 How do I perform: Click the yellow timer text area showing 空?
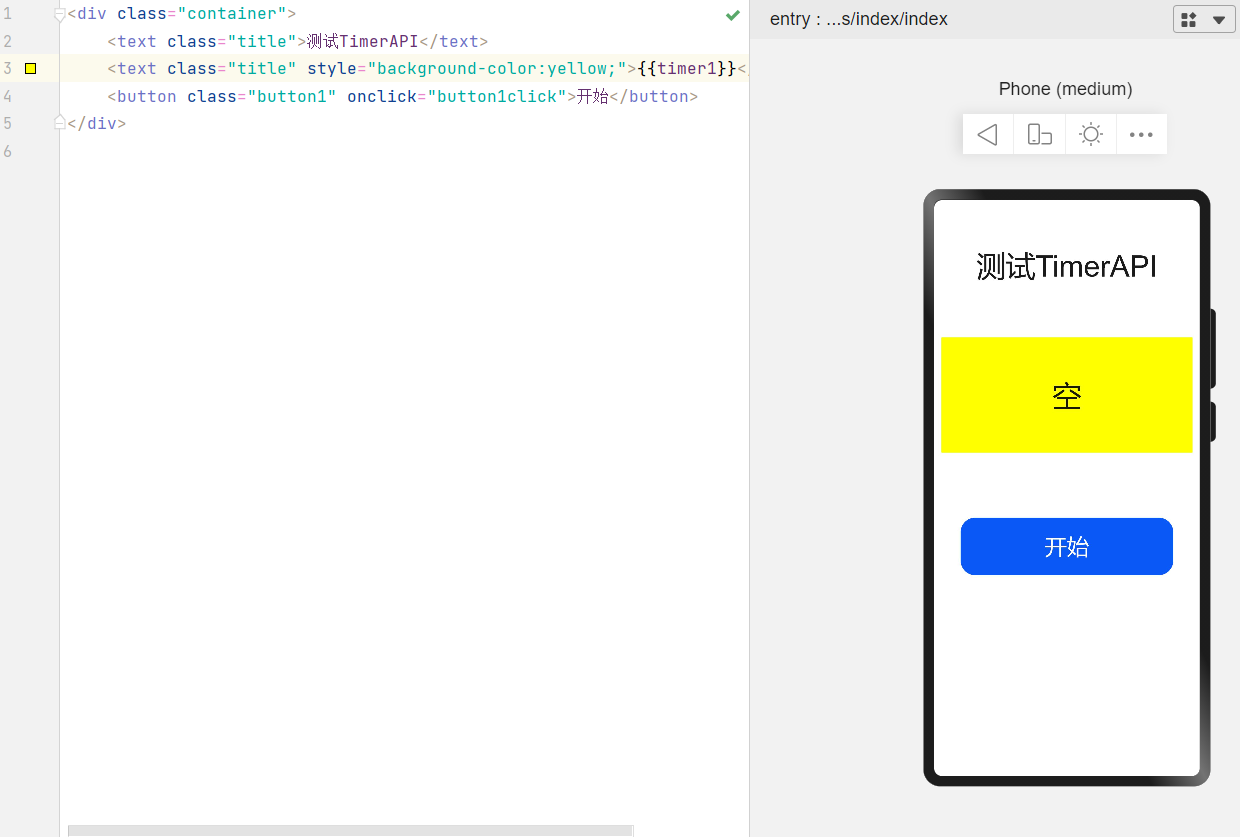(x=1067, y=395)
